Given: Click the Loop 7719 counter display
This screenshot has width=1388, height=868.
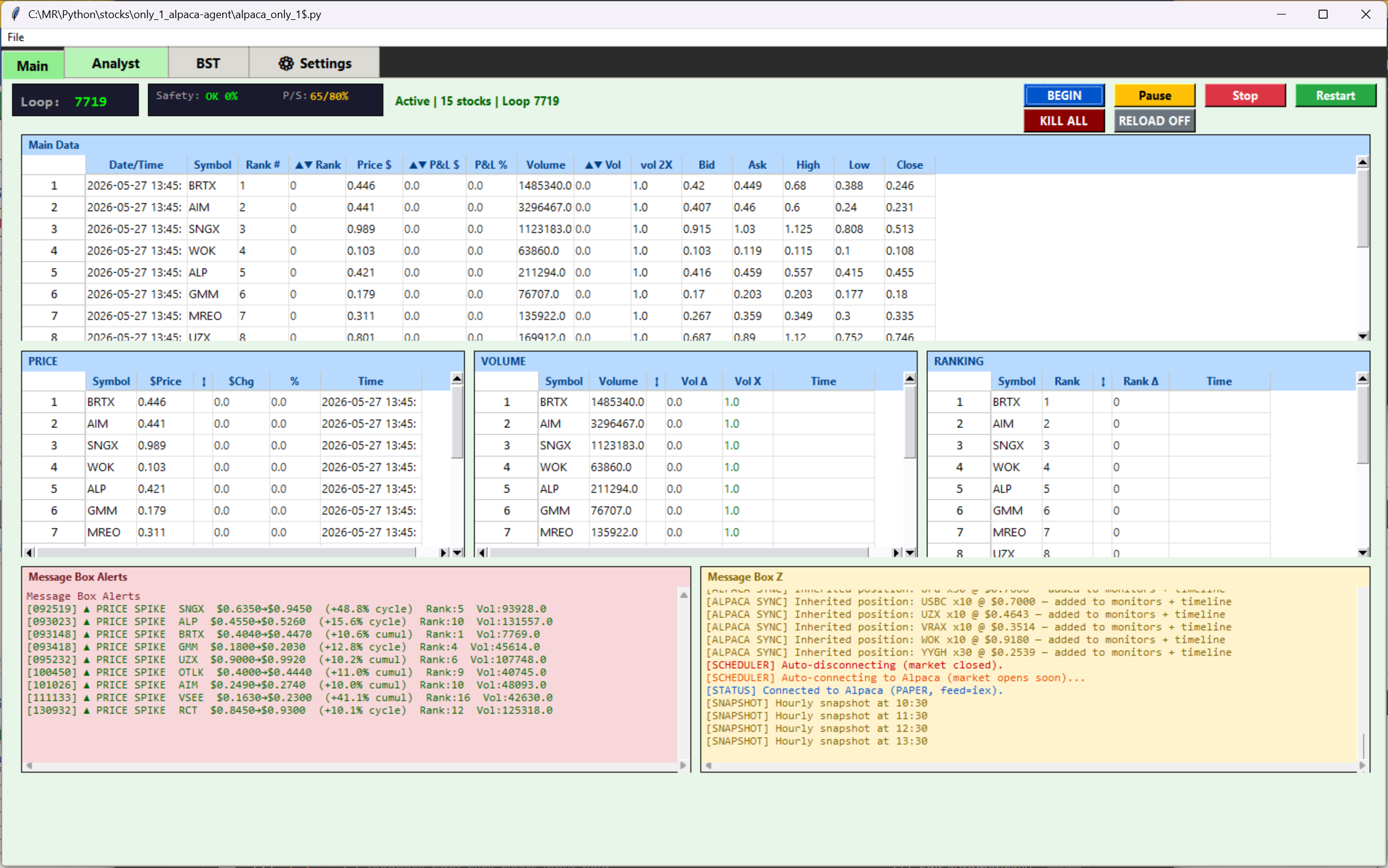Looking at the screenshot, I should point(75,100).
